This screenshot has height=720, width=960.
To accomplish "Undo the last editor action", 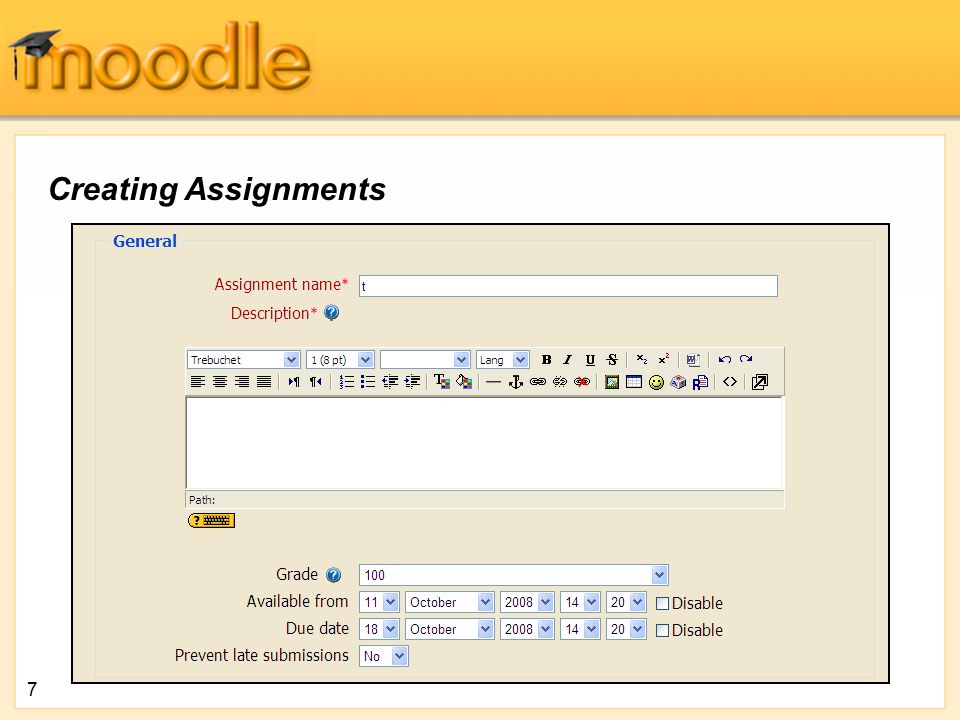I will click(724, 360).
